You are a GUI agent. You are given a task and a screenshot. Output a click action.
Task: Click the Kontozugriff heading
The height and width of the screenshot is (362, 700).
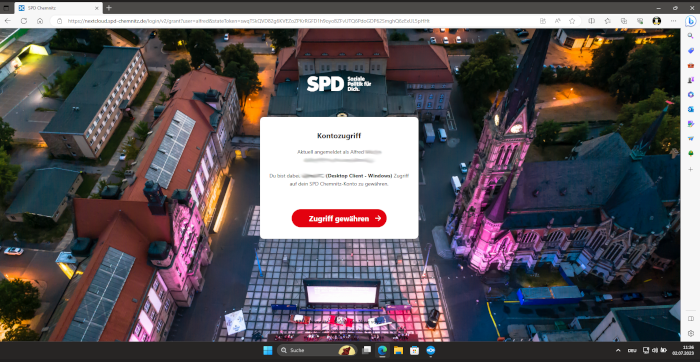pos(339,135)
